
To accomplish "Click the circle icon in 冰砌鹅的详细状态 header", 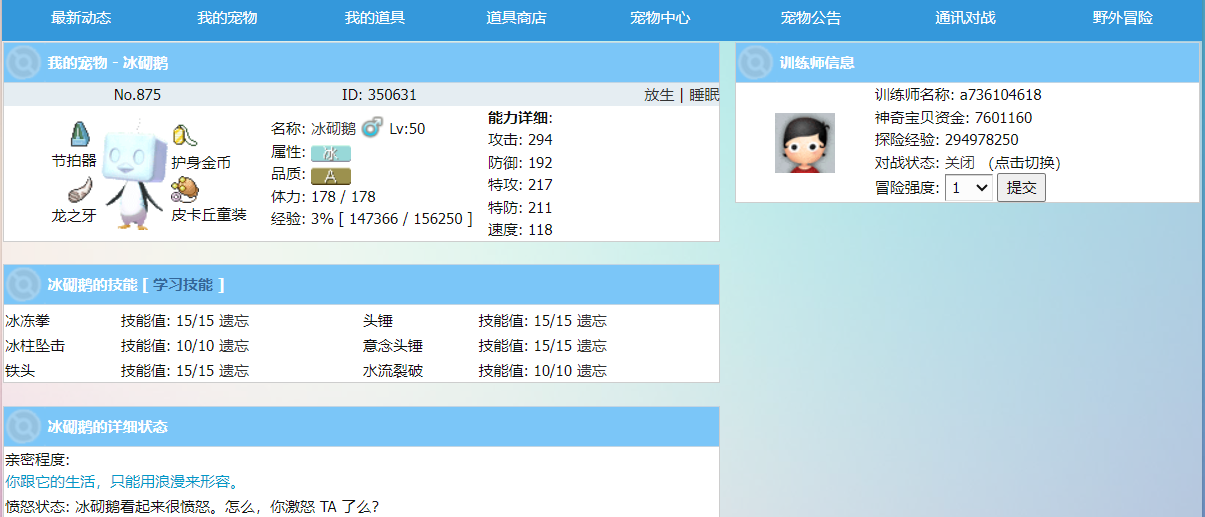I will point(24,427).
